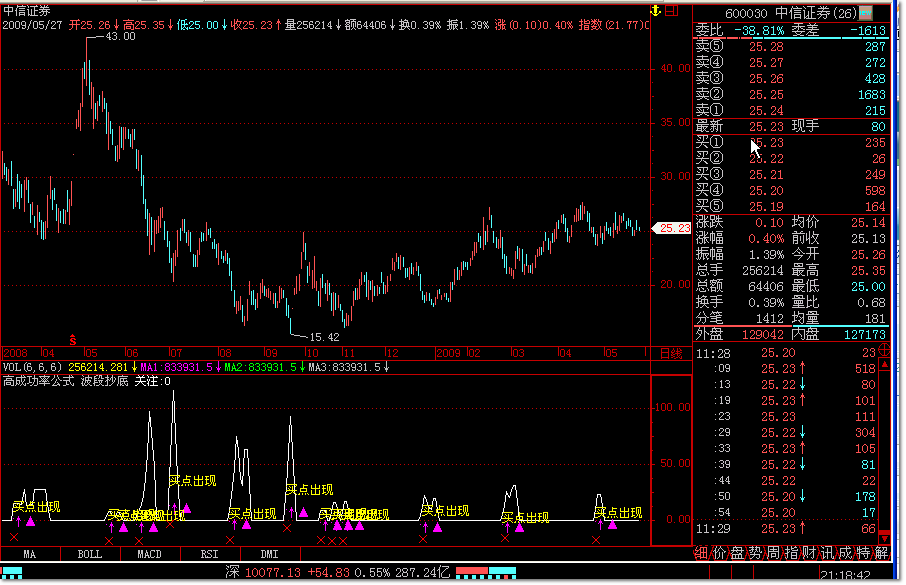Click the MA1:833931.5 volume label
The height and width of the screenshot is (585, 906).
[176, 367]
